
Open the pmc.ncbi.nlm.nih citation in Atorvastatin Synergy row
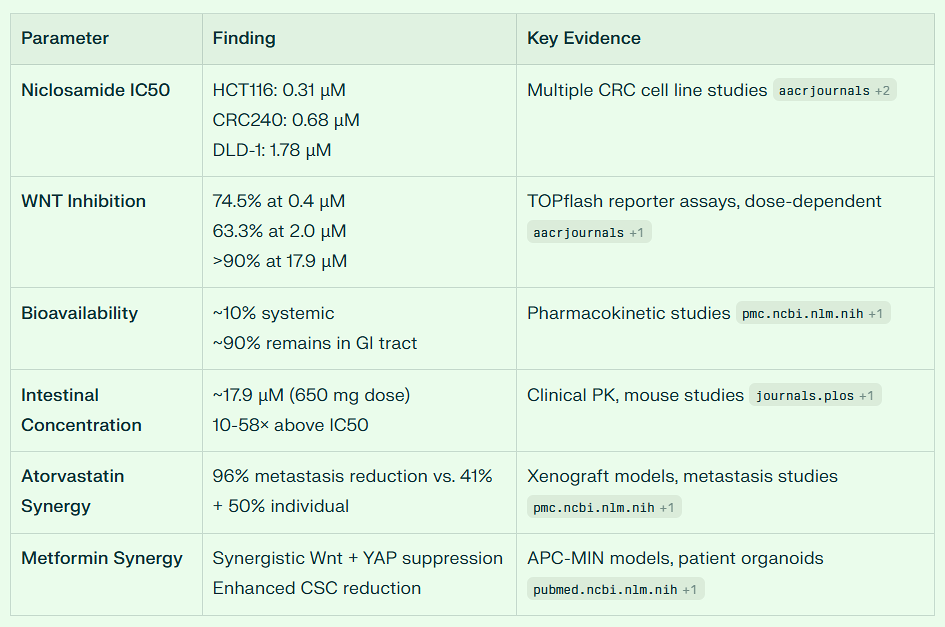tap(603, 507)
